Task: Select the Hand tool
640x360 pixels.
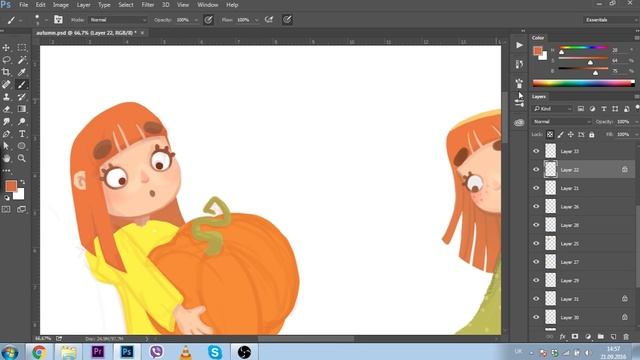Action: tap(6, 158)
